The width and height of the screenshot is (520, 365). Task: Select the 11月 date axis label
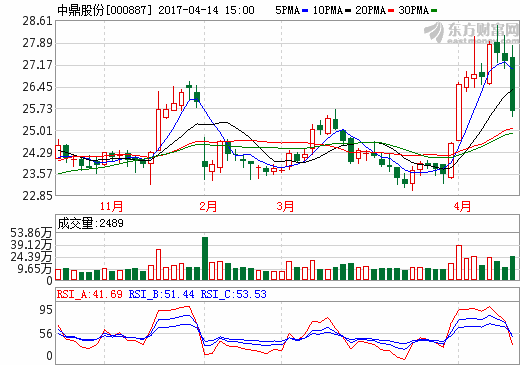(111, 206)
